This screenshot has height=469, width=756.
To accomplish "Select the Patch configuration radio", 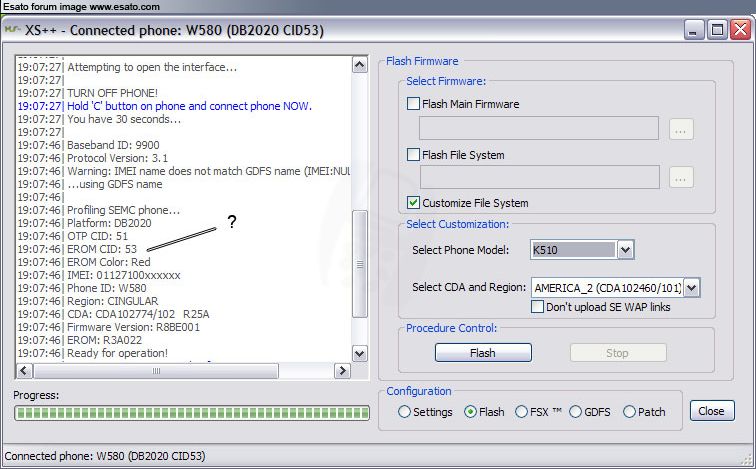I will pyautogui.click(x=629, y=412).
